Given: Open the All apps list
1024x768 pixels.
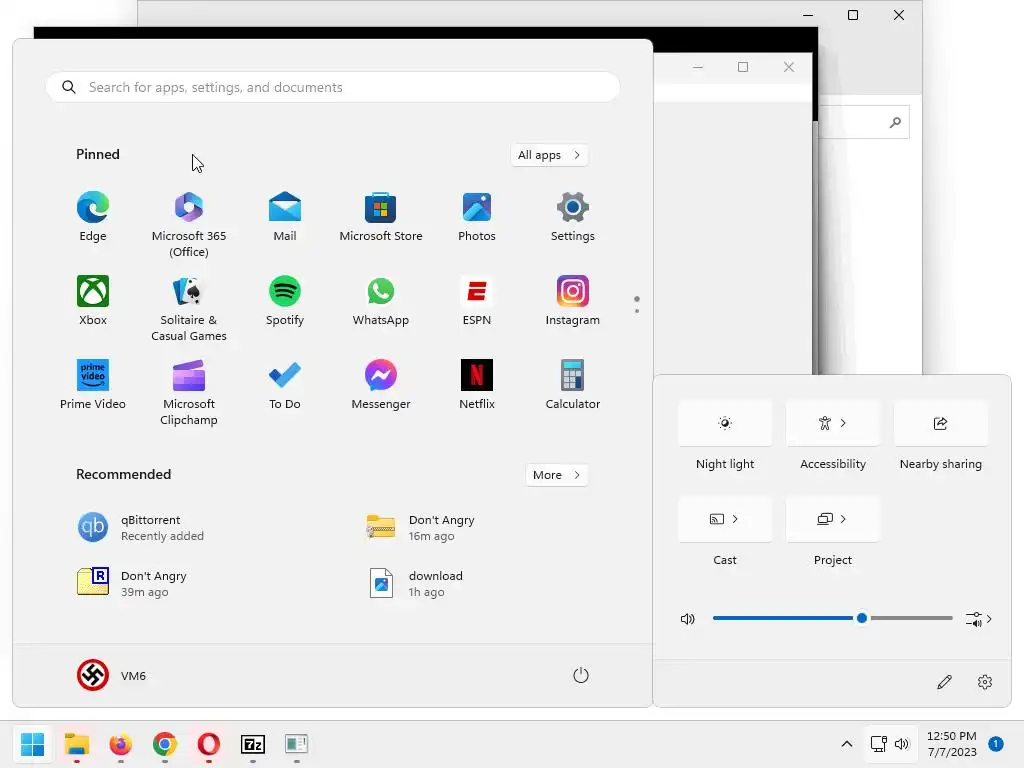Looking at the screenshot, I should 549,155.
